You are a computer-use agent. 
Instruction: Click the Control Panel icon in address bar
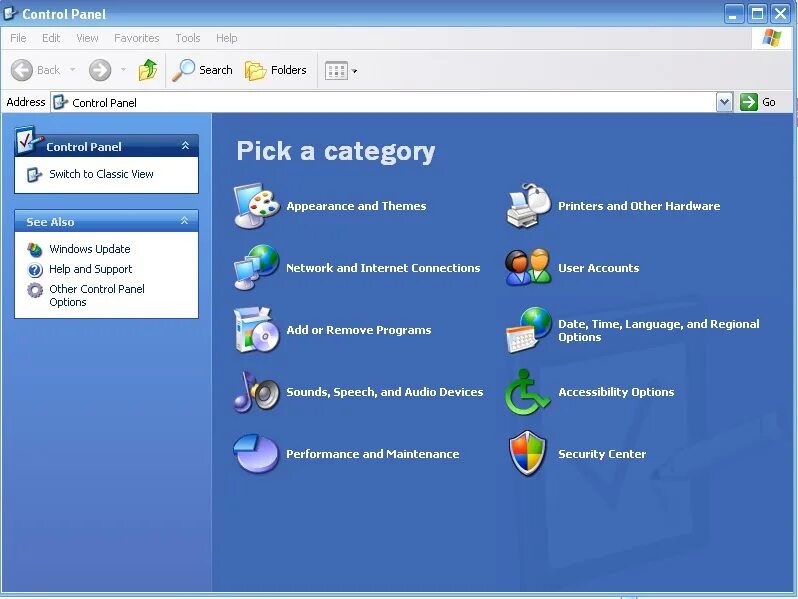61,102
